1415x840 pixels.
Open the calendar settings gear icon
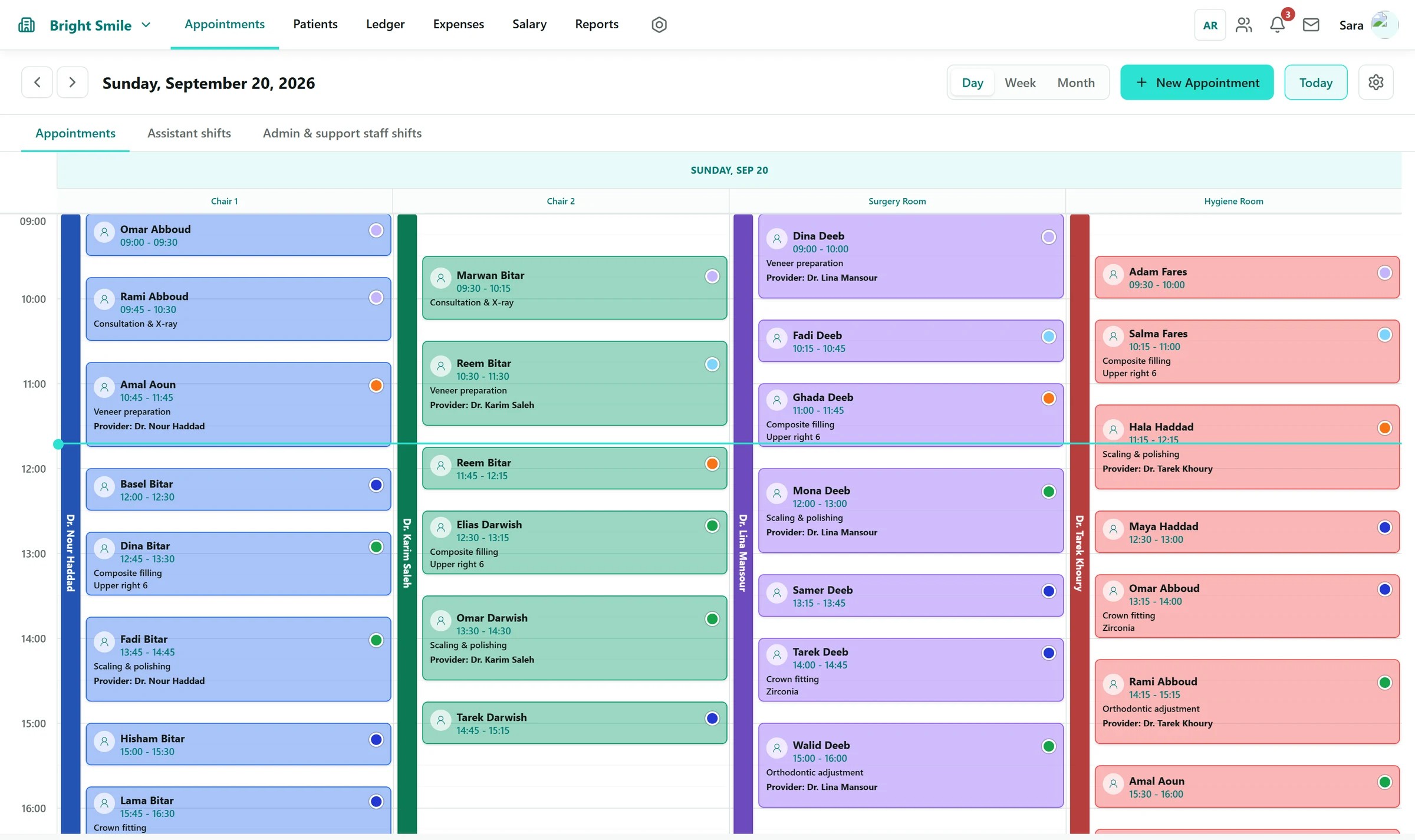(x=1375, y=82)
